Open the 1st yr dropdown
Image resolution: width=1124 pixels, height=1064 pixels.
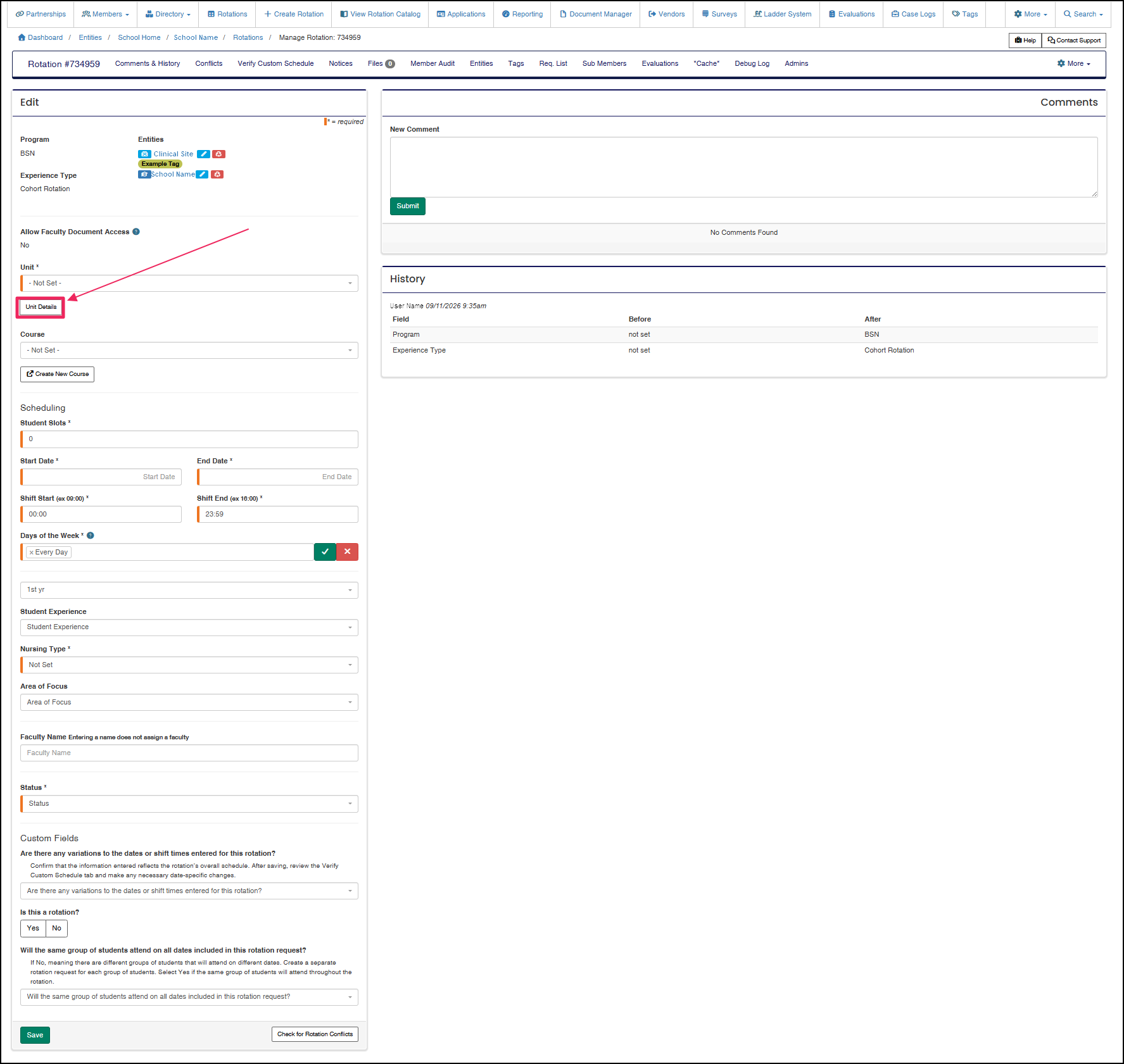tap(189, 590)
